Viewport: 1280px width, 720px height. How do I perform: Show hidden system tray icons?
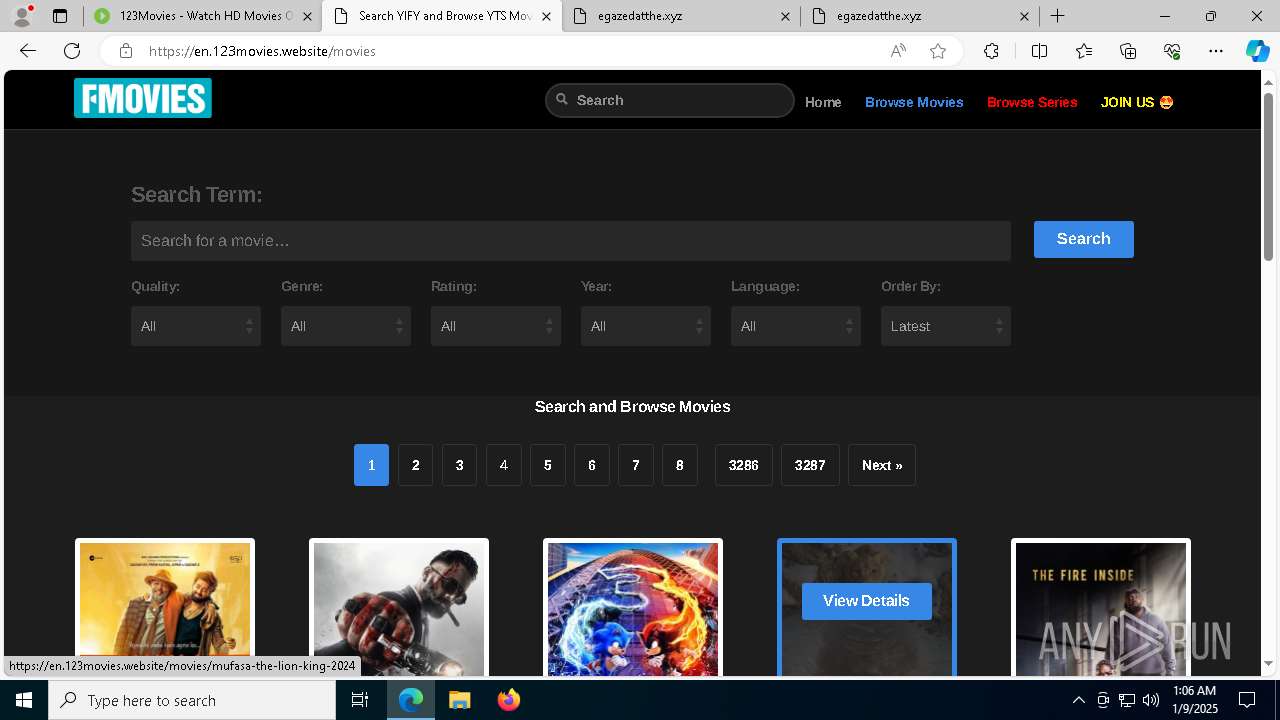(1078, 700)
